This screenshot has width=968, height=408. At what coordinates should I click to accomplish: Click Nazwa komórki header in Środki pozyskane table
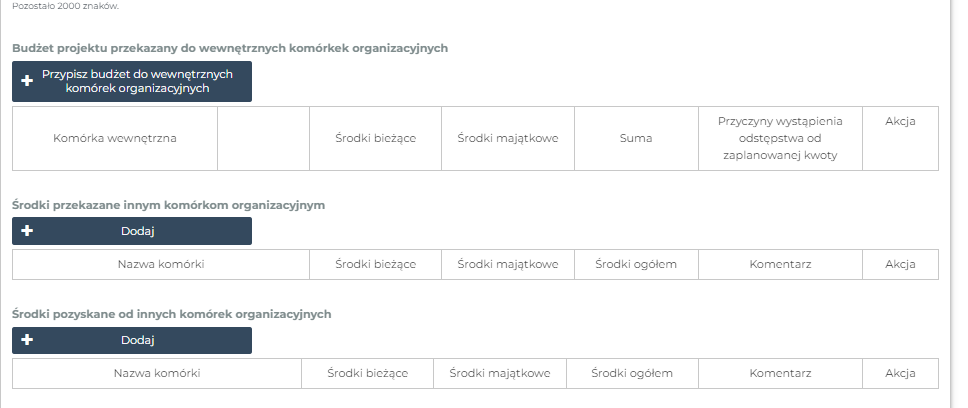pyautogui.click(x=157, y=373)
